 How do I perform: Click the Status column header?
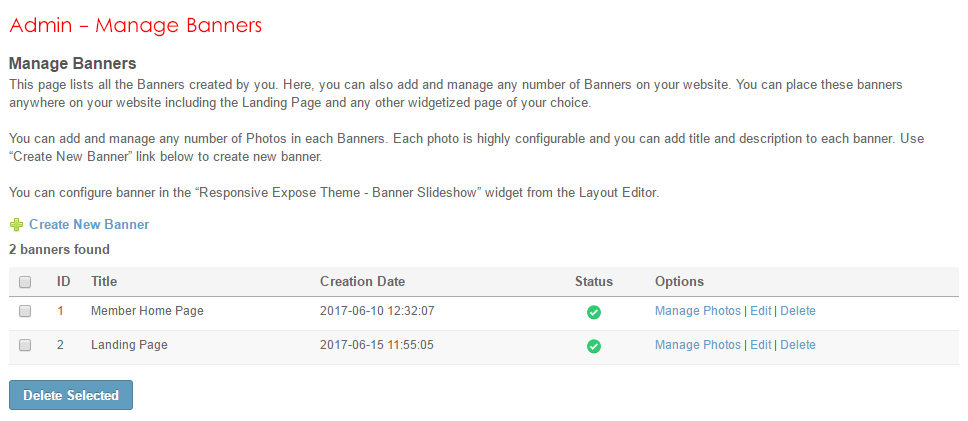click(594, 282)
